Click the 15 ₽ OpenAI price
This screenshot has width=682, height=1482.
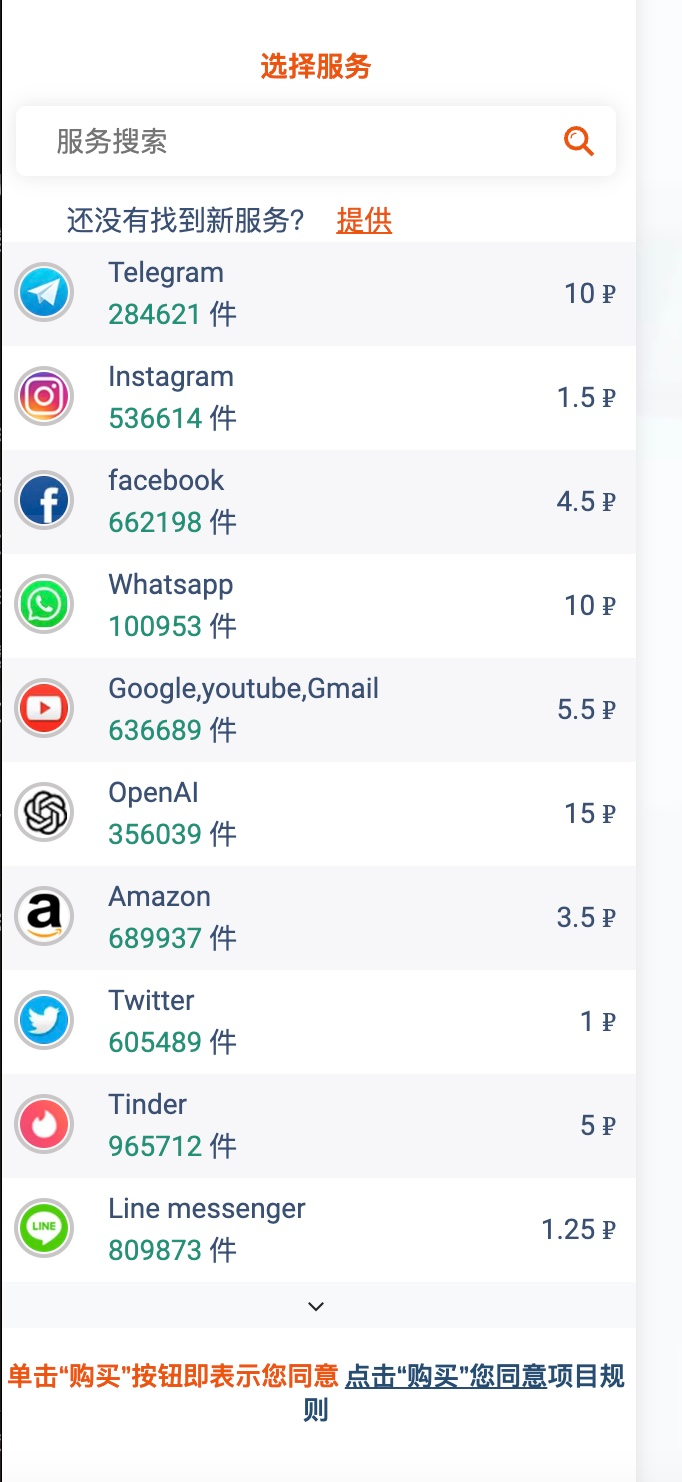click(x=590, y=814)
